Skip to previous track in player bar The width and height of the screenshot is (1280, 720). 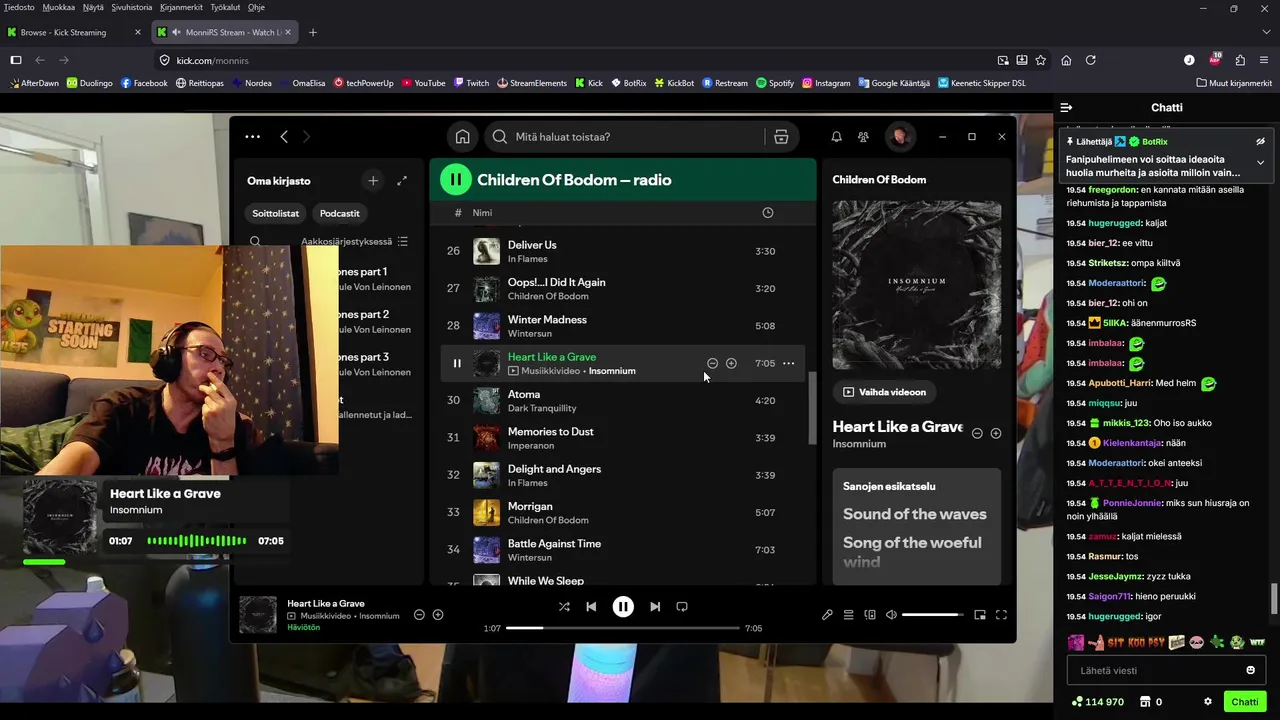[591, 606]
